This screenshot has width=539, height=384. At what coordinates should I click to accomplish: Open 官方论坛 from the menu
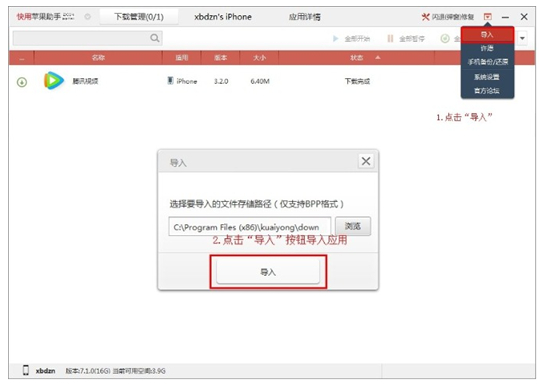[x=487, y=91]
